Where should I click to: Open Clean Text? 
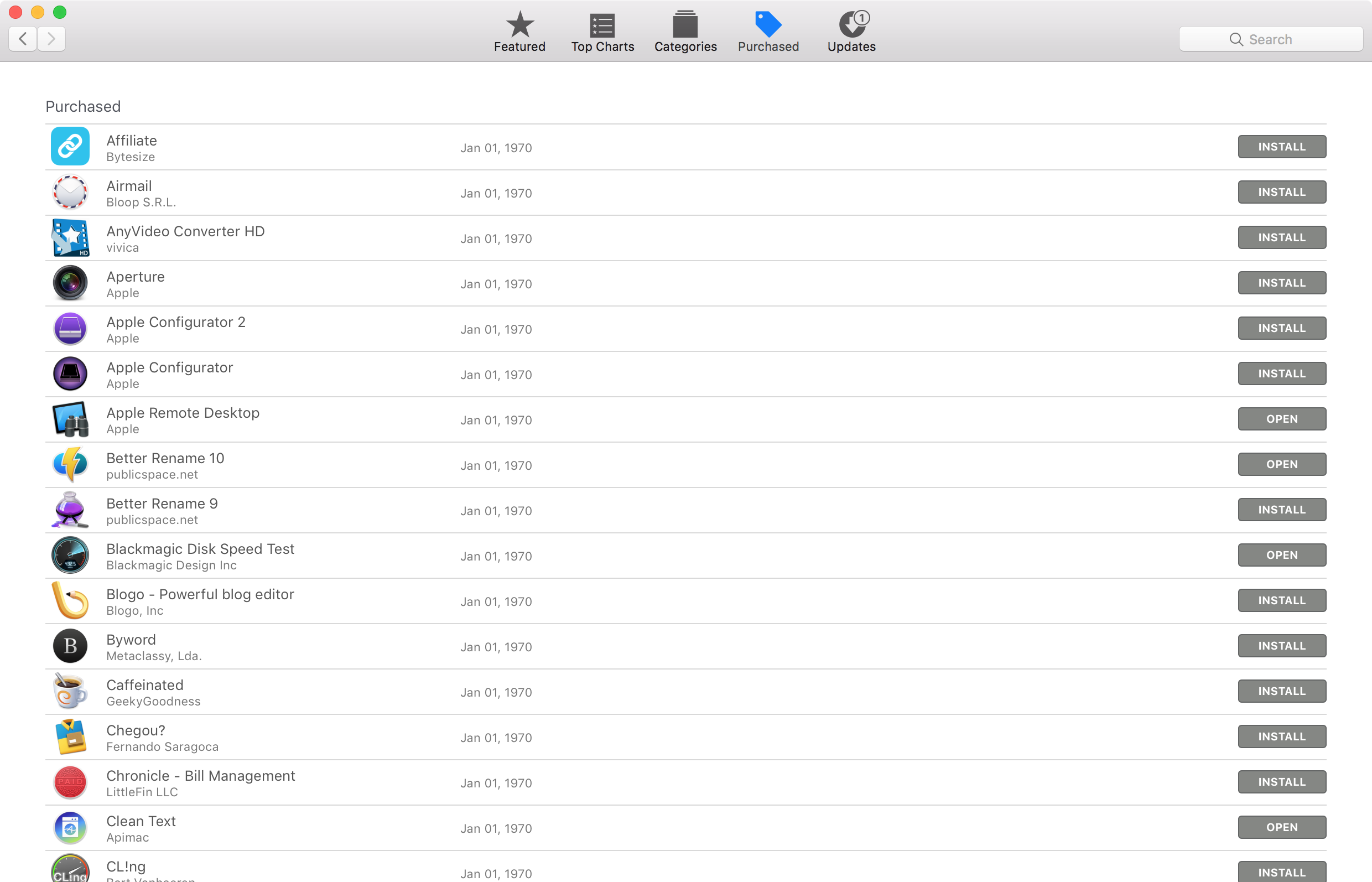(1281, 827)
